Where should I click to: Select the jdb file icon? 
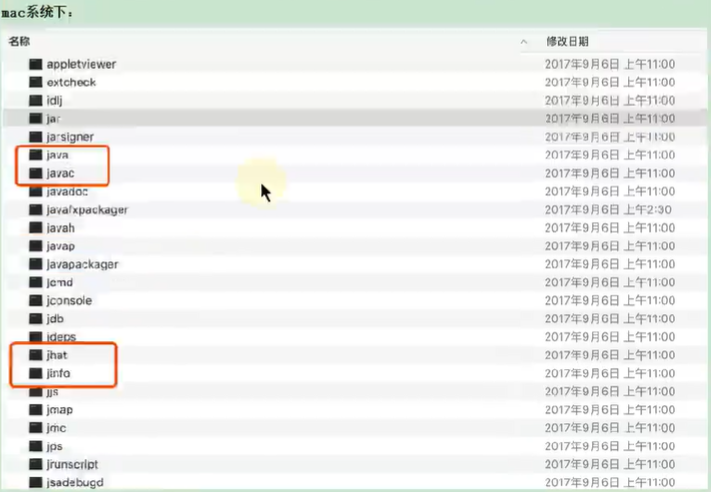pos(36,318)
